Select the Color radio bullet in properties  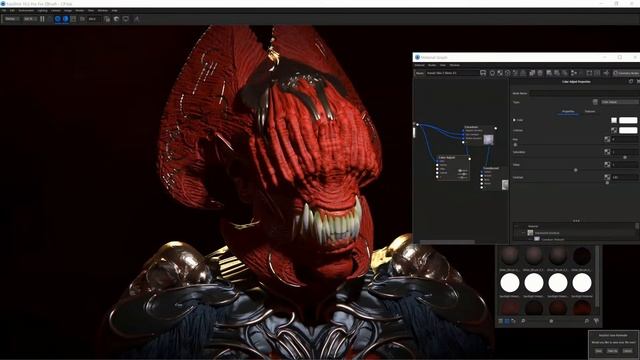click(x=514, y=120)
